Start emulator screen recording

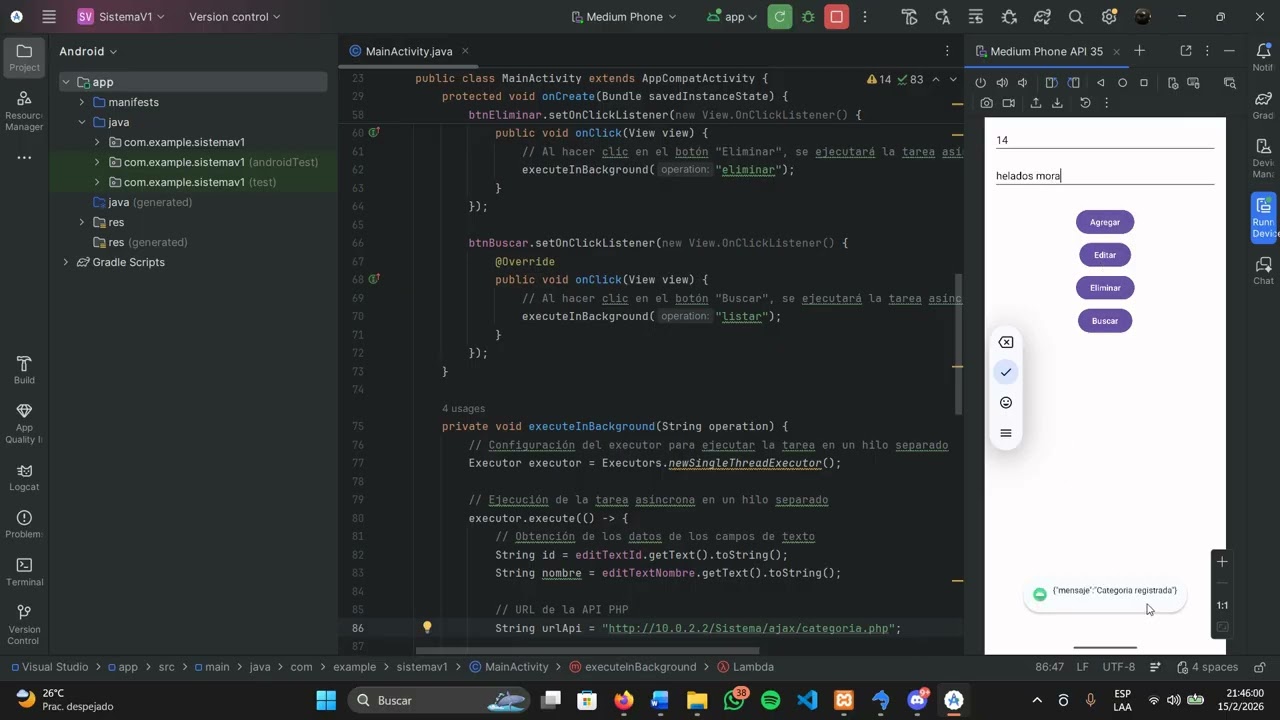pyautogui.click(x=1008, y=103)
